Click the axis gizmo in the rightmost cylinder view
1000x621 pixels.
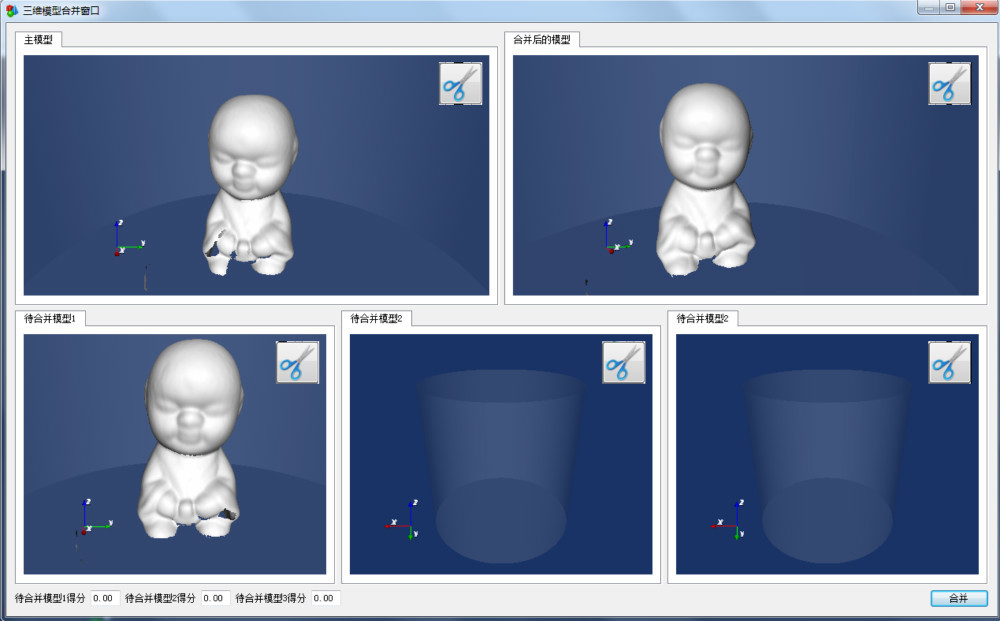point(730,520)
